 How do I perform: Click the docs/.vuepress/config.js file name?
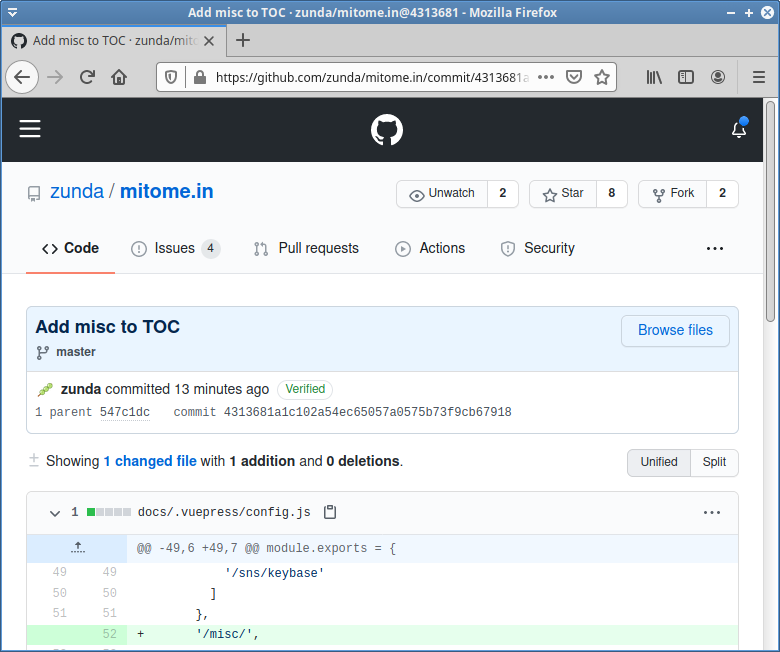point(224,512)
